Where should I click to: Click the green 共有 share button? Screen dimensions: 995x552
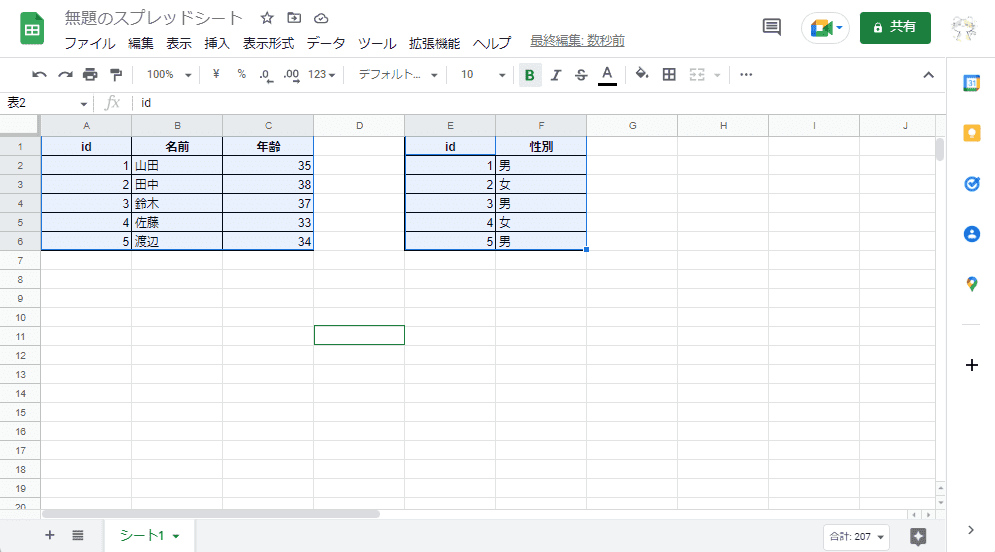[895, 27]
